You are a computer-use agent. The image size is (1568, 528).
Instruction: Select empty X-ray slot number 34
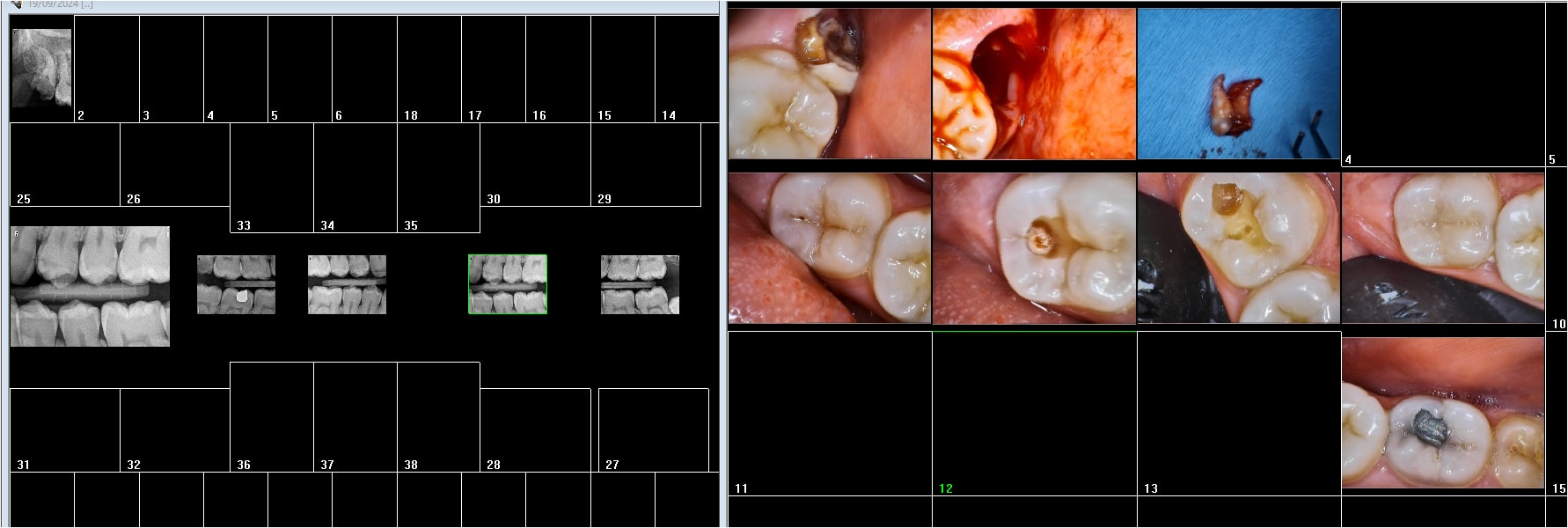pyautogui.click(x=355, y=177)
